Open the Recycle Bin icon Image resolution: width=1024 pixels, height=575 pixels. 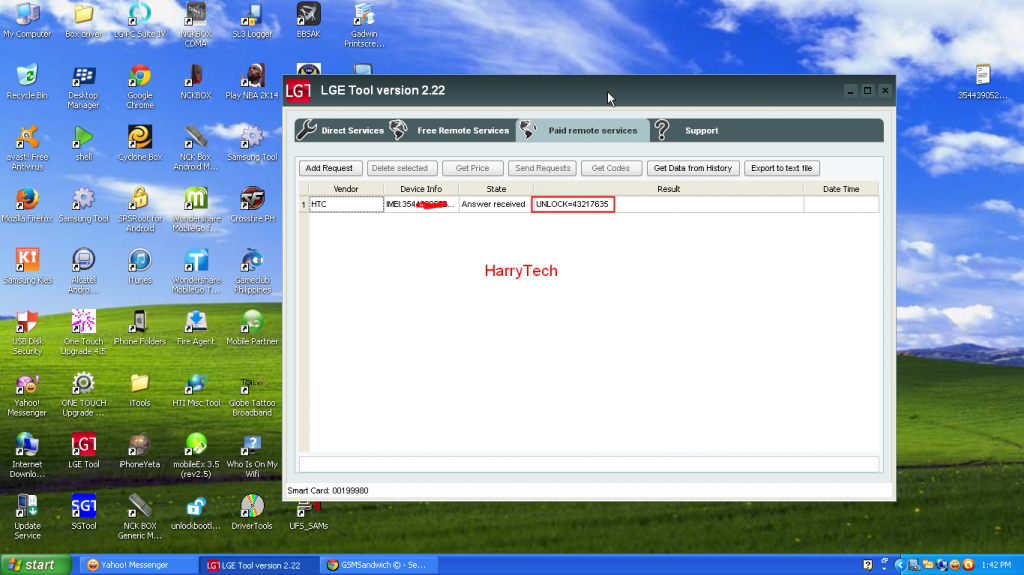point(27,82)
